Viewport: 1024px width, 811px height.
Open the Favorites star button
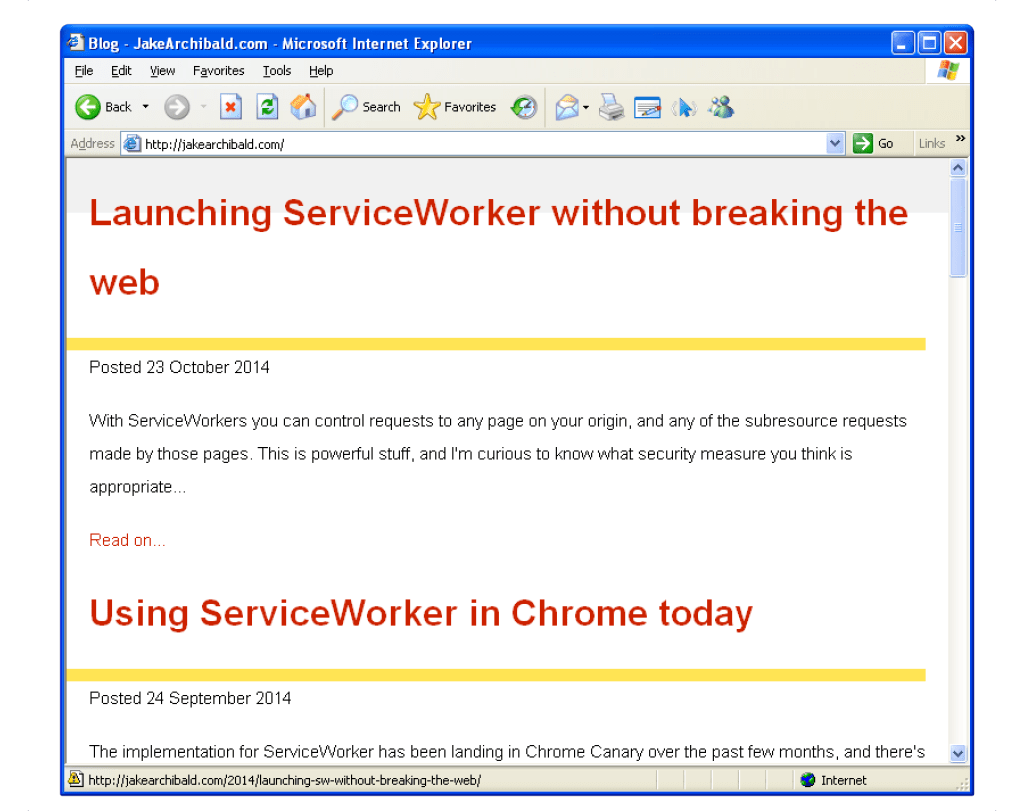tap(455, 107)
